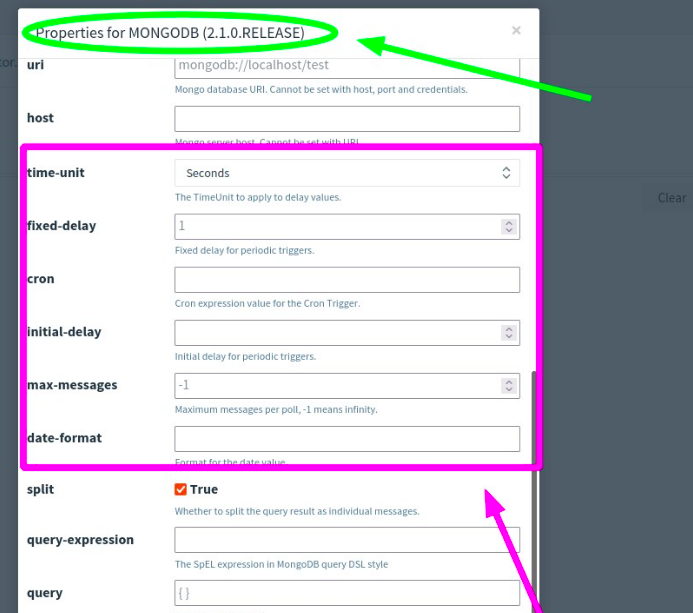Click the 'Mongo database URI' description text
The height and width of the screenshot is (613, 693).
click(321, 89)
